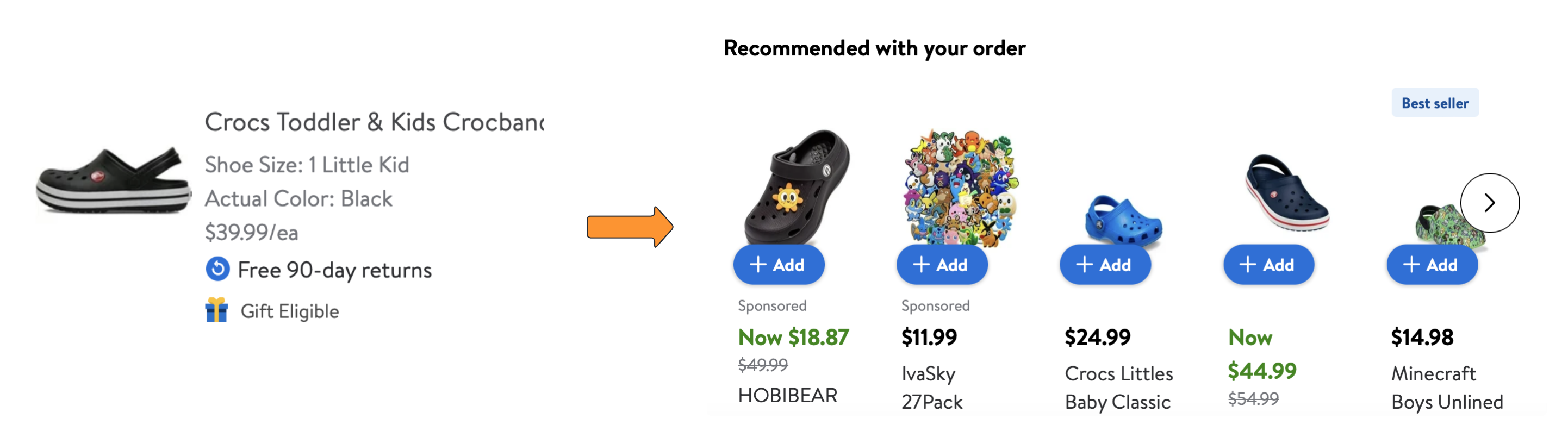Image resolution: width=1568 pixels, height=437 pixels.
Task: Add Minecraft Boys Unlined clog
Action: point(1432,265)
